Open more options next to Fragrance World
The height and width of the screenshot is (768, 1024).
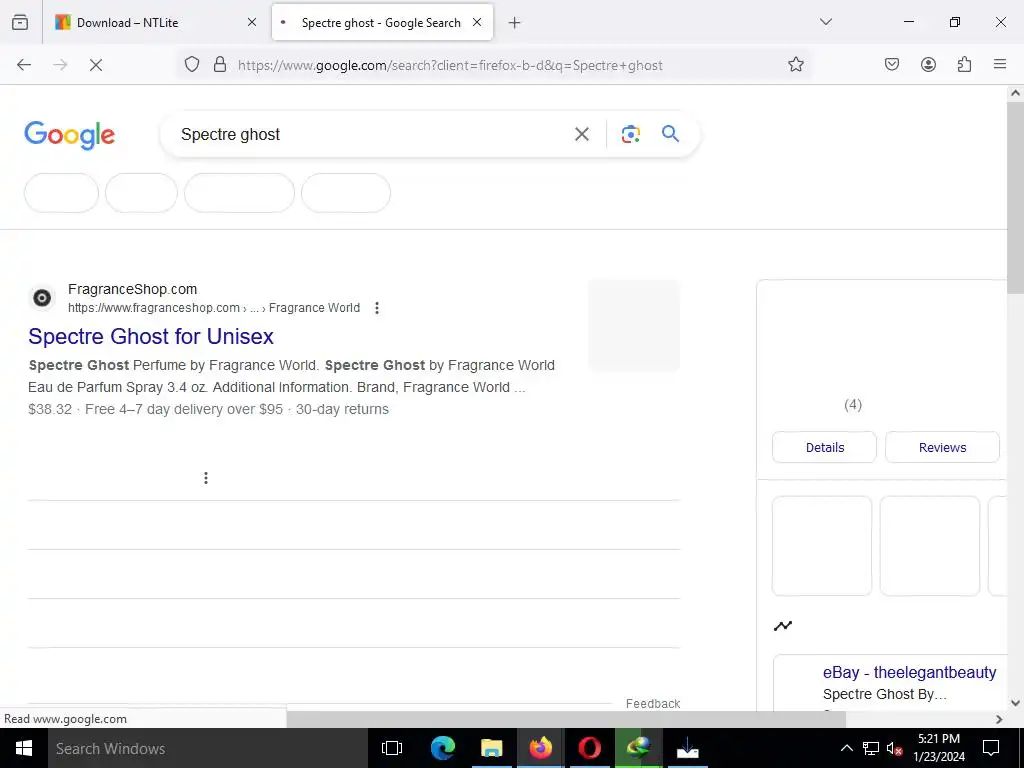point(377,308)
